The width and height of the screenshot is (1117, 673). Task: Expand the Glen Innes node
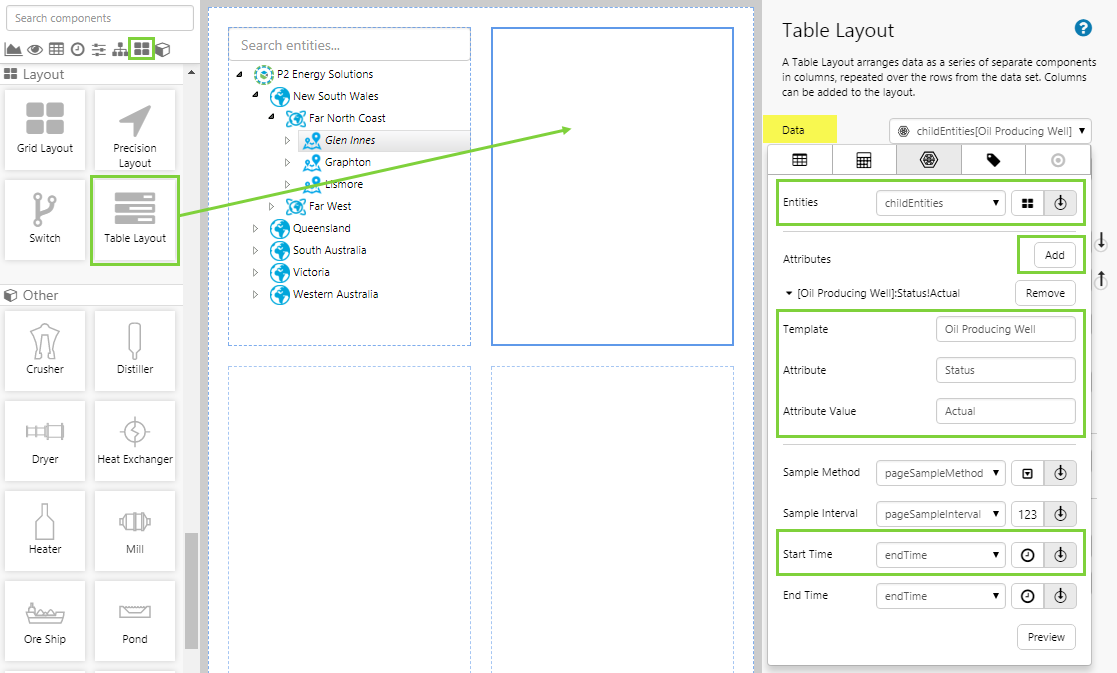point(287,140)
